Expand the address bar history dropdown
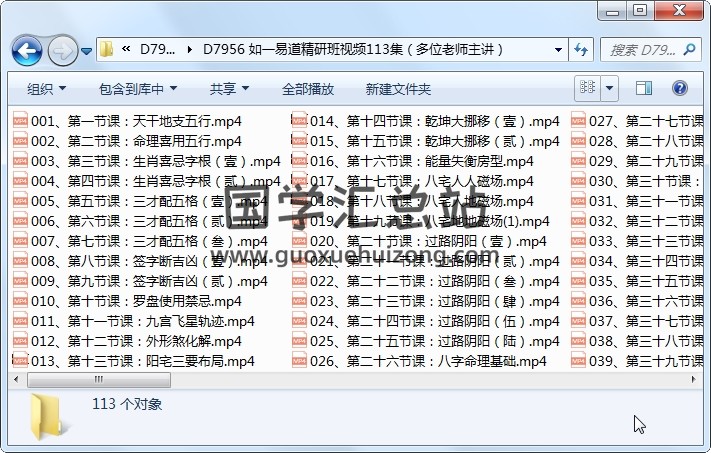Image resolution: width=711 pixels, height=453 pixels. point(558,49)
